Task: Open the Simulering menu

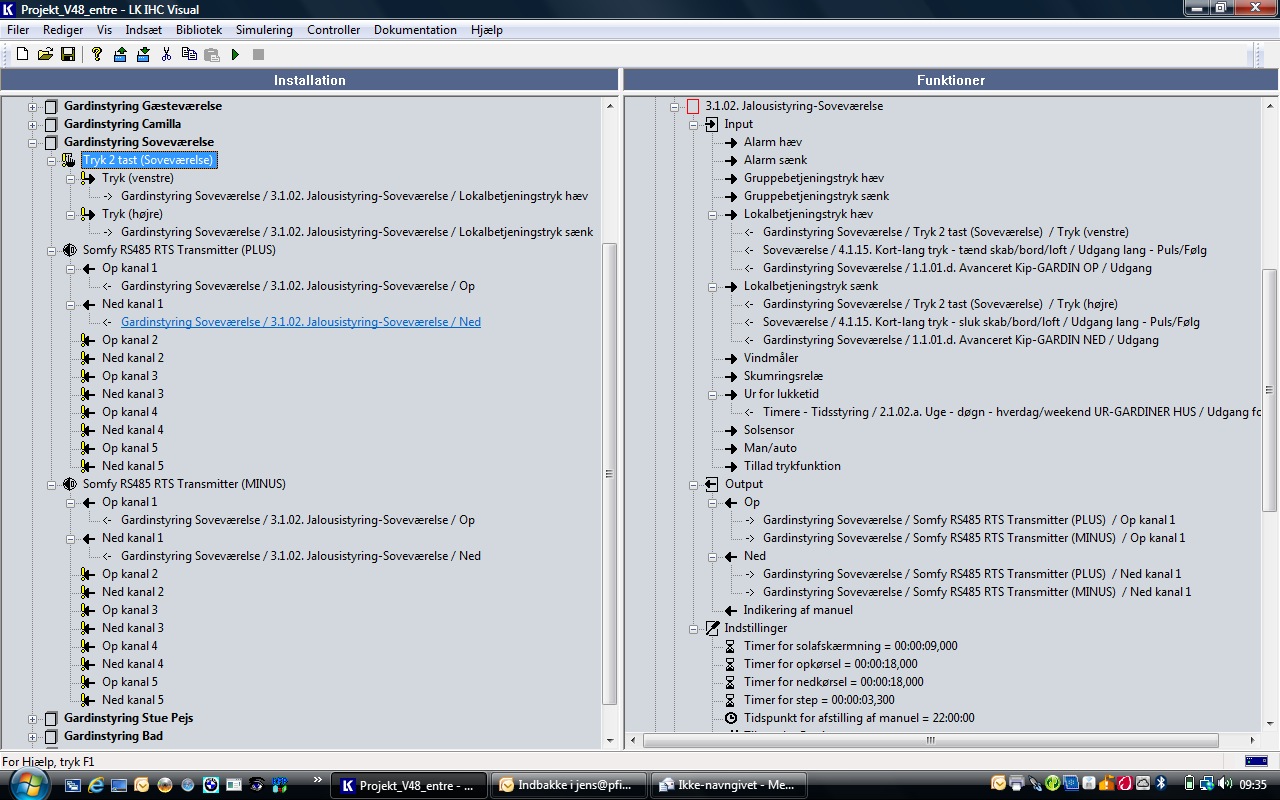Action: click(264, 30)
